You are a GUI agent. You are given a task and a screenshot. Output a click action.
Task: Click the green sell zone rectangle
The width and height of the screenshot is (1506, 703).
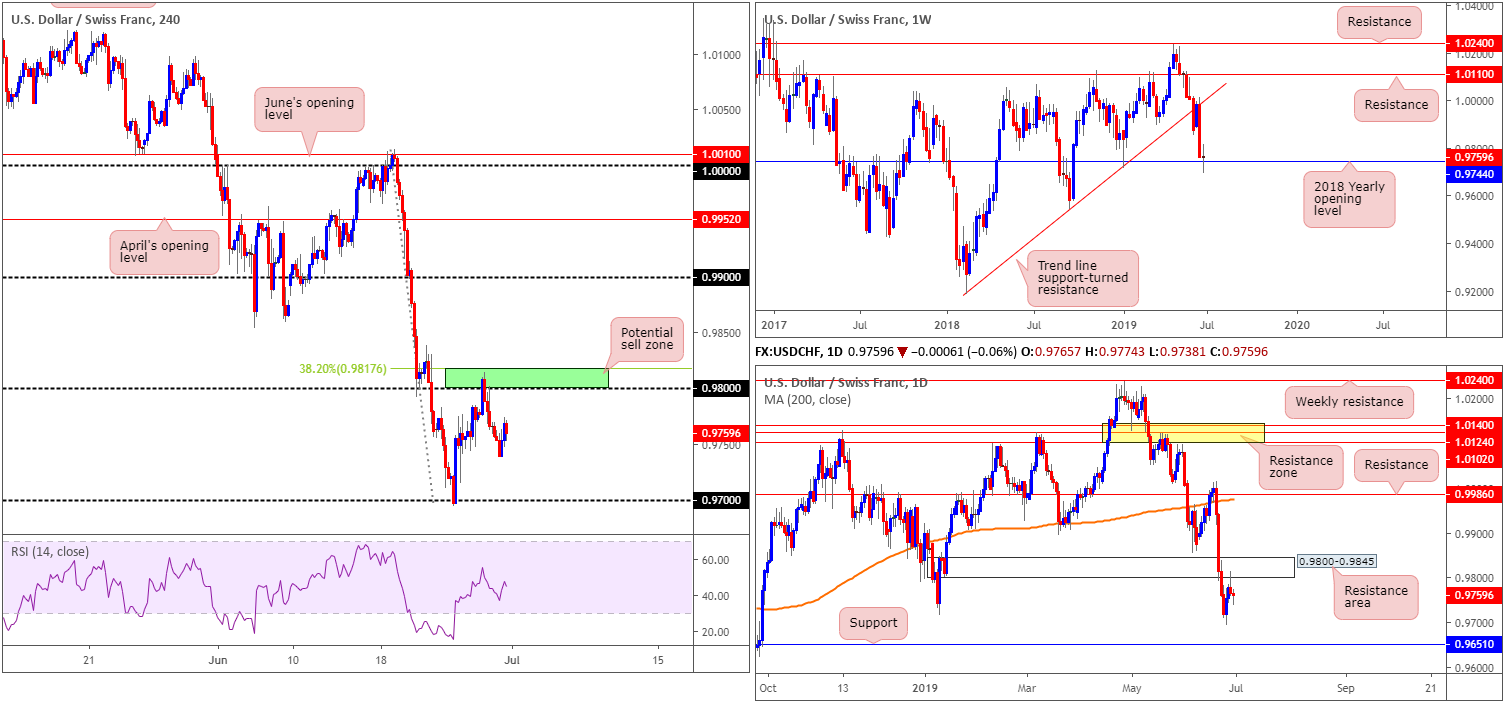tap(526, 378)
